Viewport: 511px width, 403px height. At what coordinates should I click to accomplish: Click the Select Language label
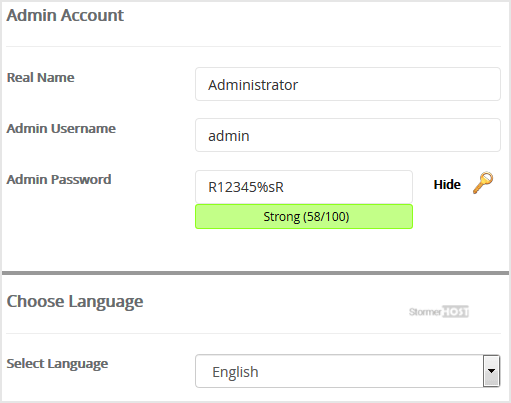point(57,364)
